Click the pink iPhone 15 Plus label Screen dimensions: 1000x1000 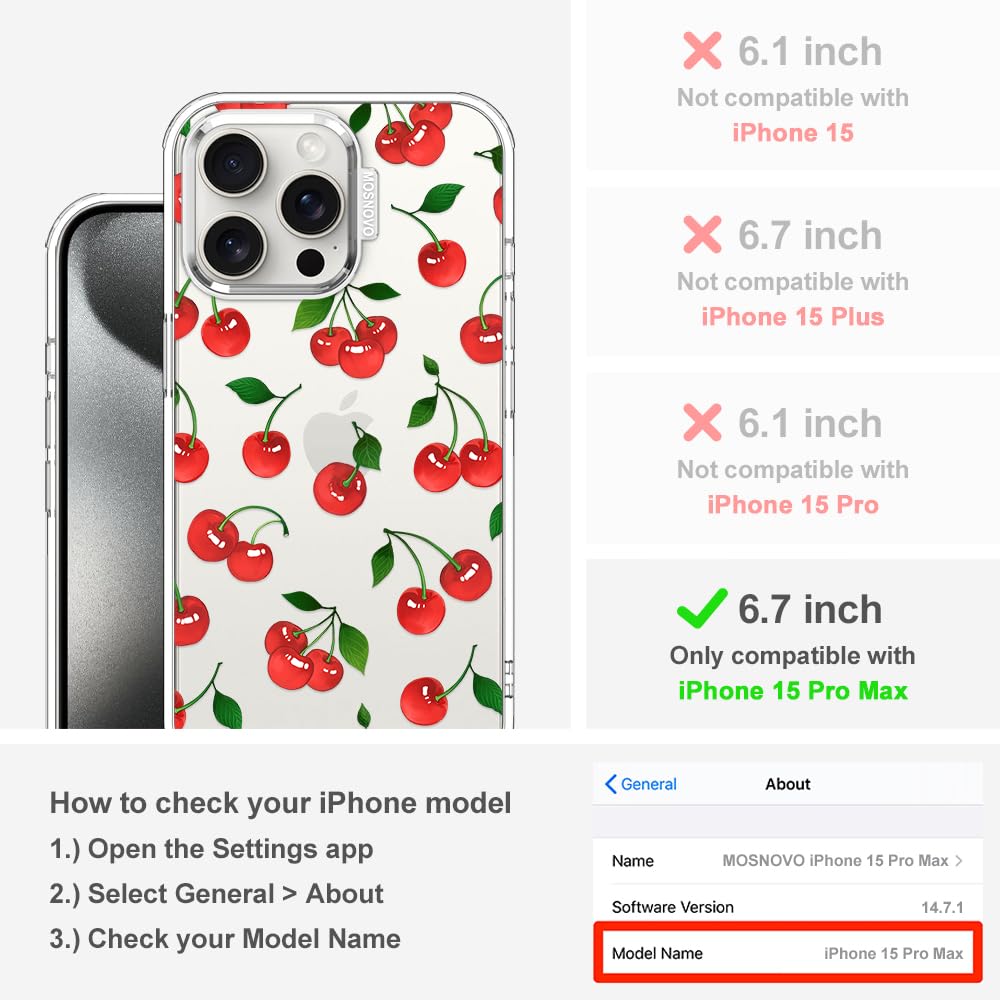click(x=793, y=316)
